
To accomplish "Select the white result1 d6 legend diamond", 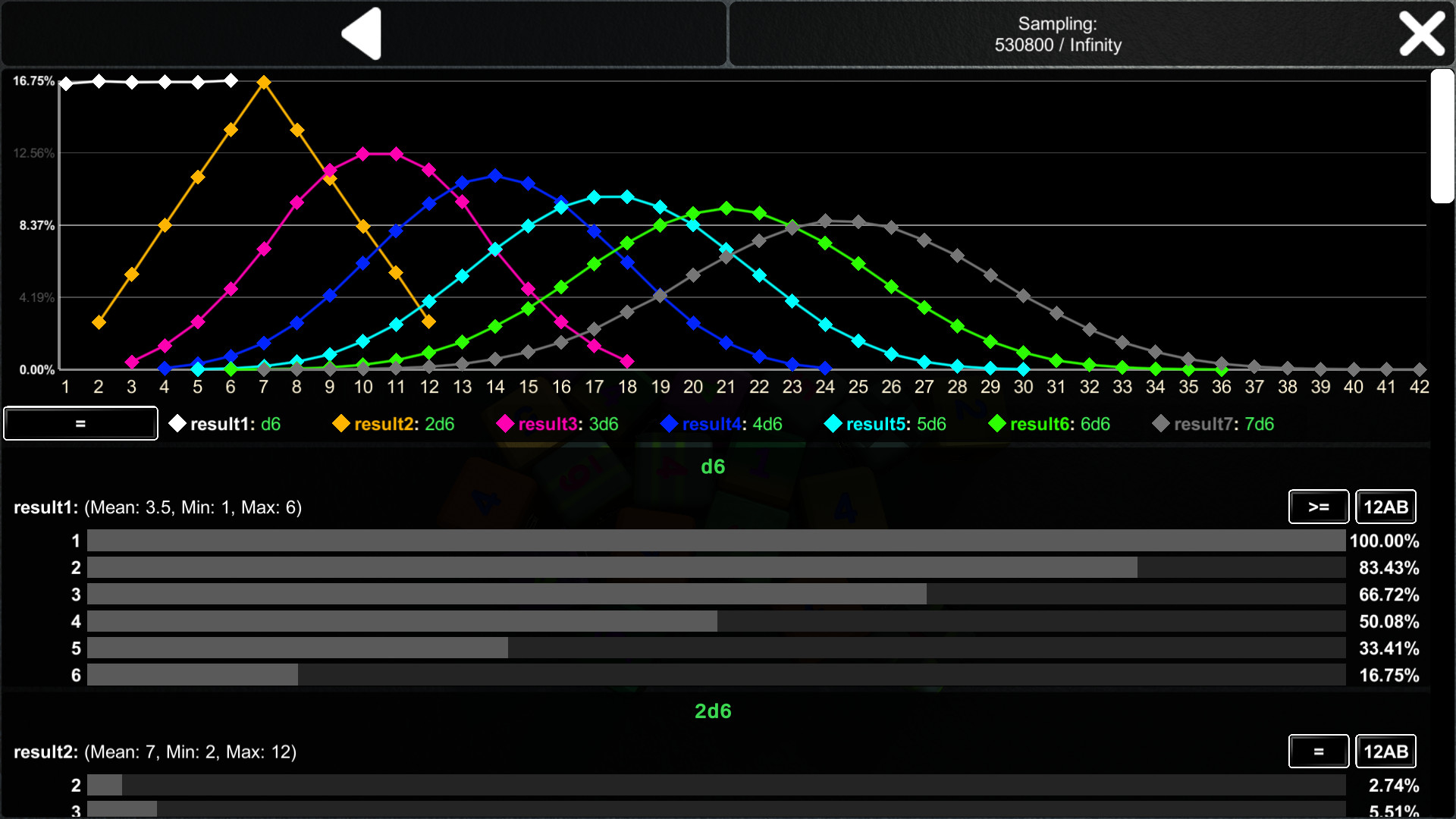I will [x=177, y=424].
